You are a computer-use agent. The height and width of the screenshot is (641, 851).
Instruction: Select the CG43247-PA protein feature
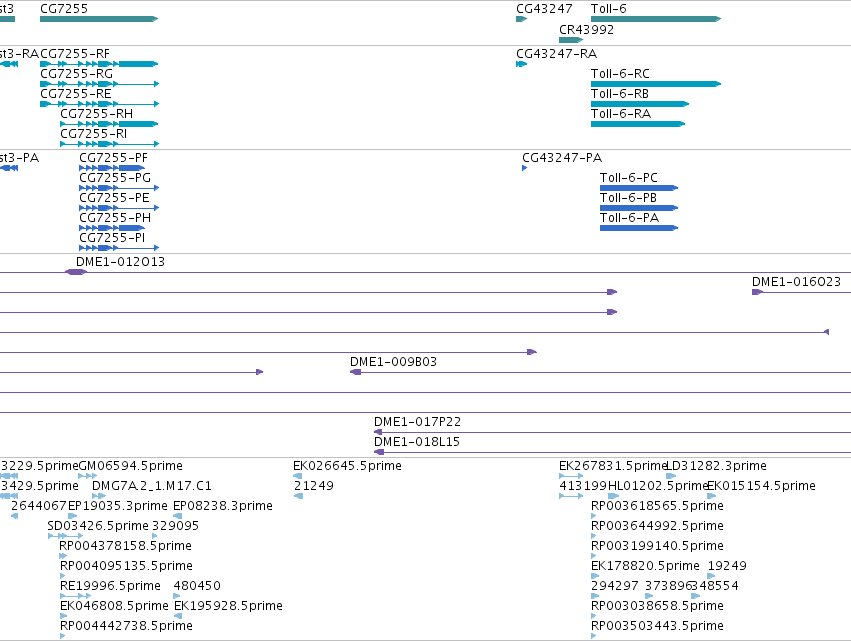(524, 168)
